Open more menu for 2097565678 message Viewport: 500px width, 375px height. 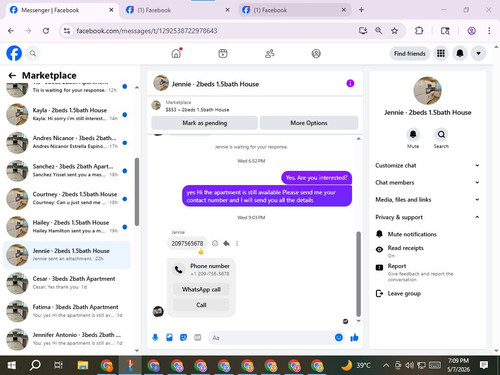(x=237, y=243)
